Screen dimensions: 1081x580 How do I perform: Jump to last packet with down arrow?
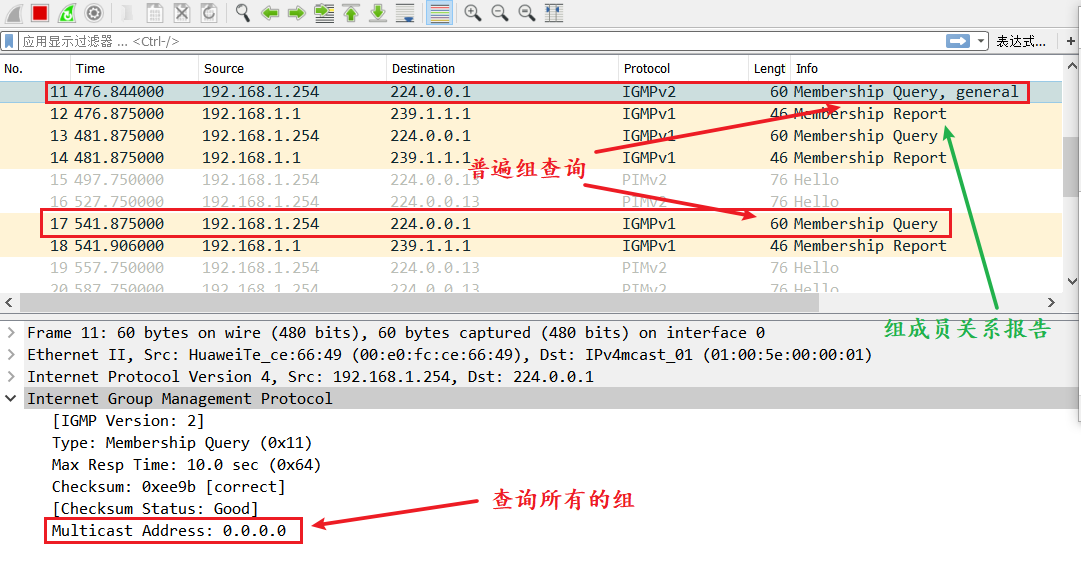(x=378, y=12)
